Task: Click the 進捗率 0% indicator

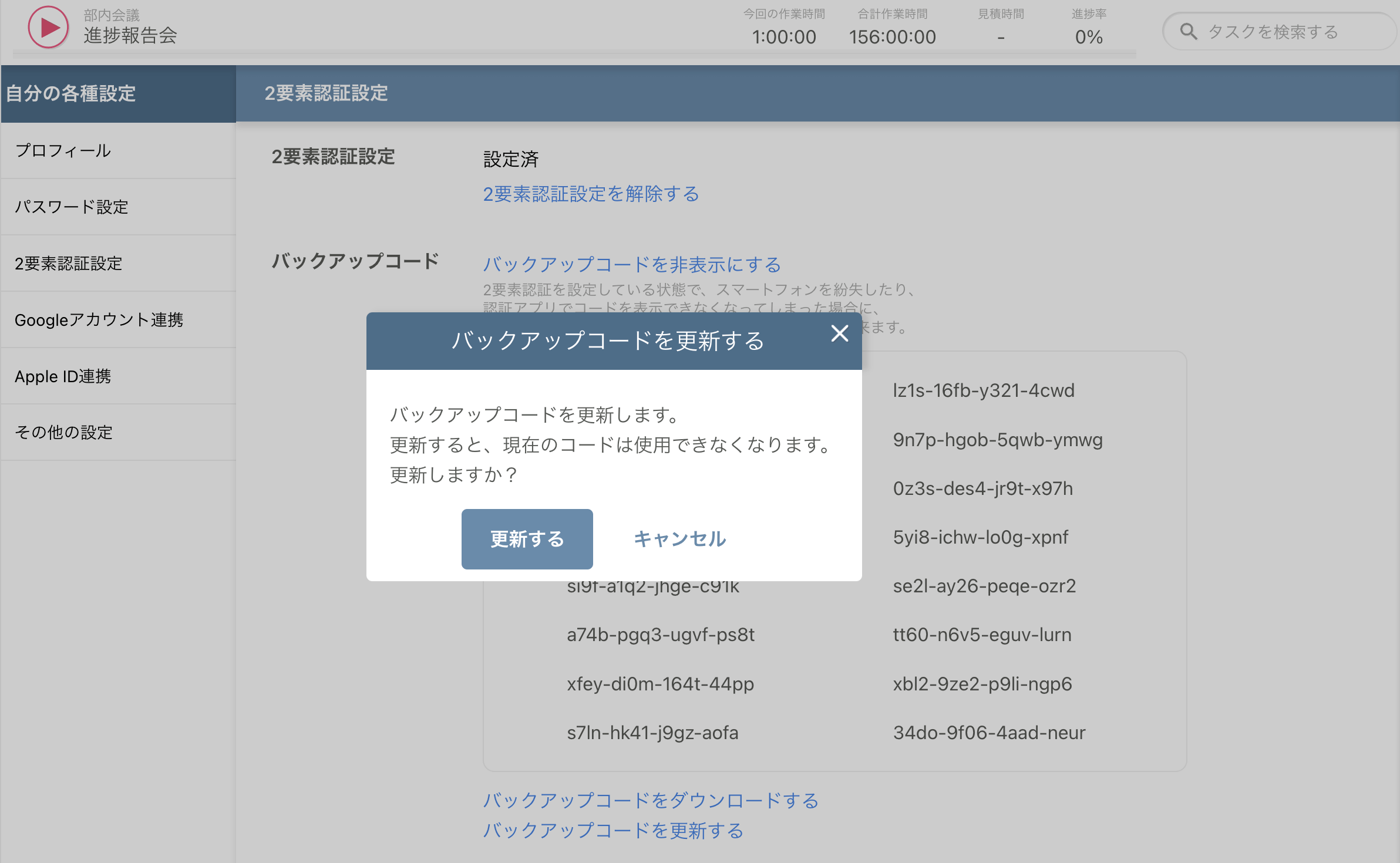Action: pos(1087,37)
